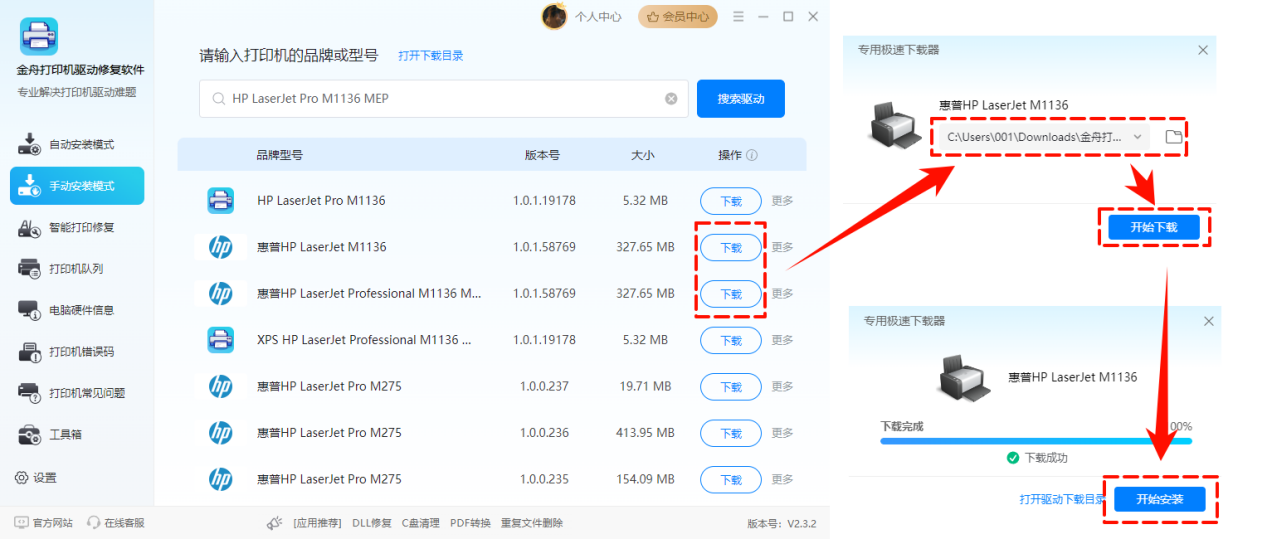Click 打开下载目录 link

coord(431,56)
